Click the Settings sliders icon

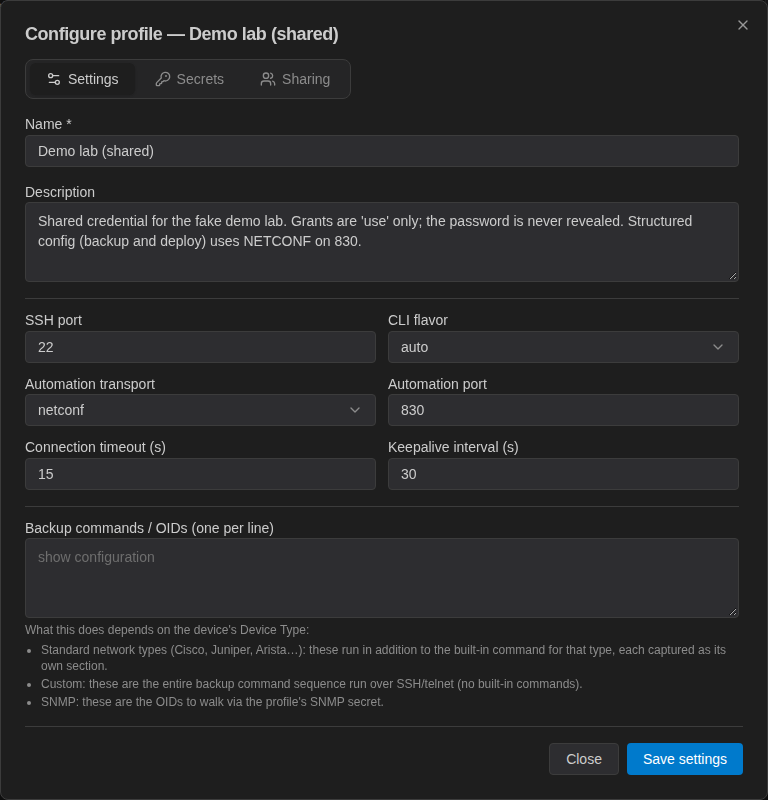point(54,79)
